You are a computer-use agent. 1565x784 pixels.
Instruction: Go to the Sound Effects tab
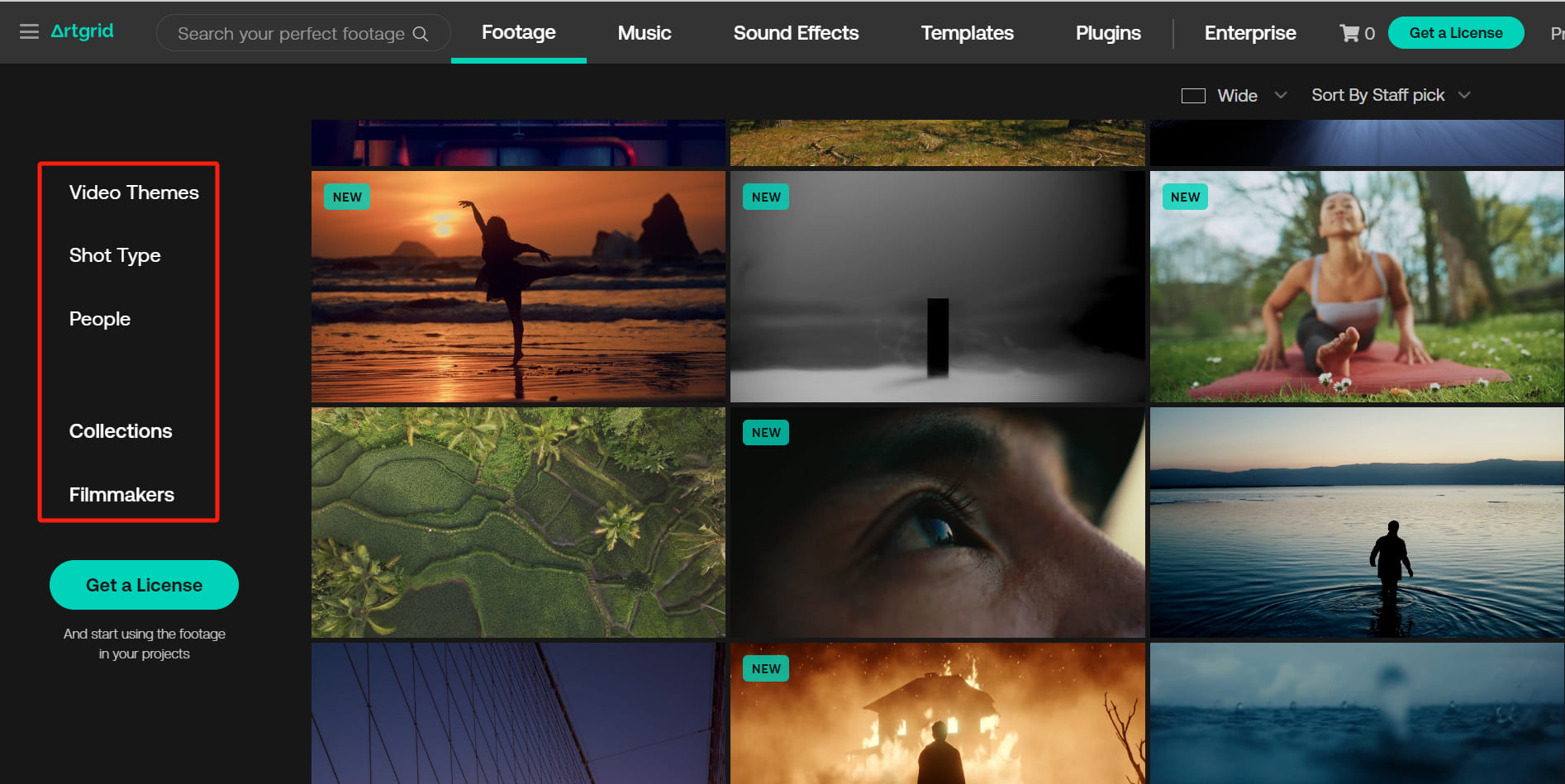pos(795,33)
